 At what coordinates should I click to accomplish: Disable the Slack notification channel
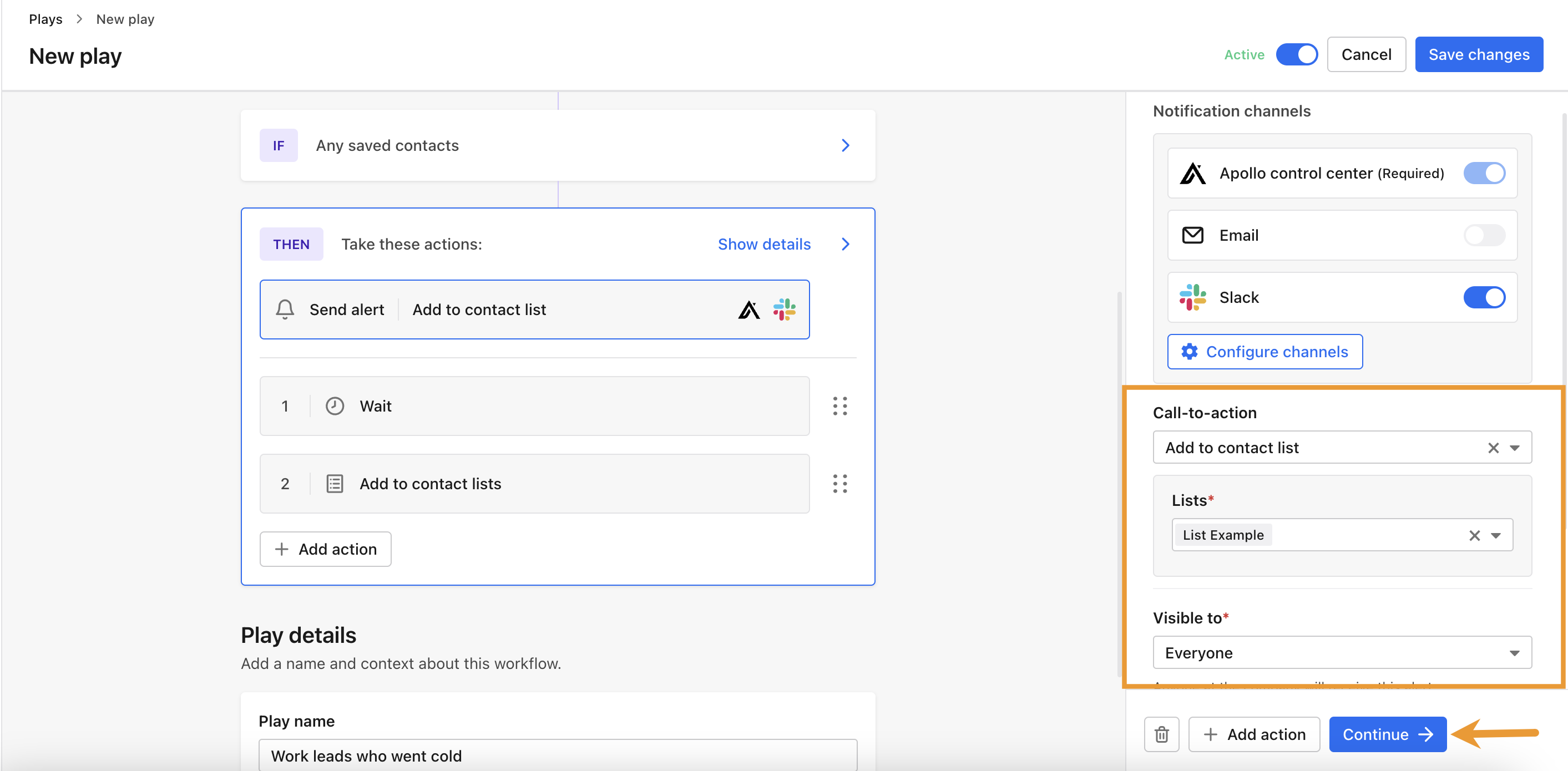pyautogui.click(x=1485, y=297)
